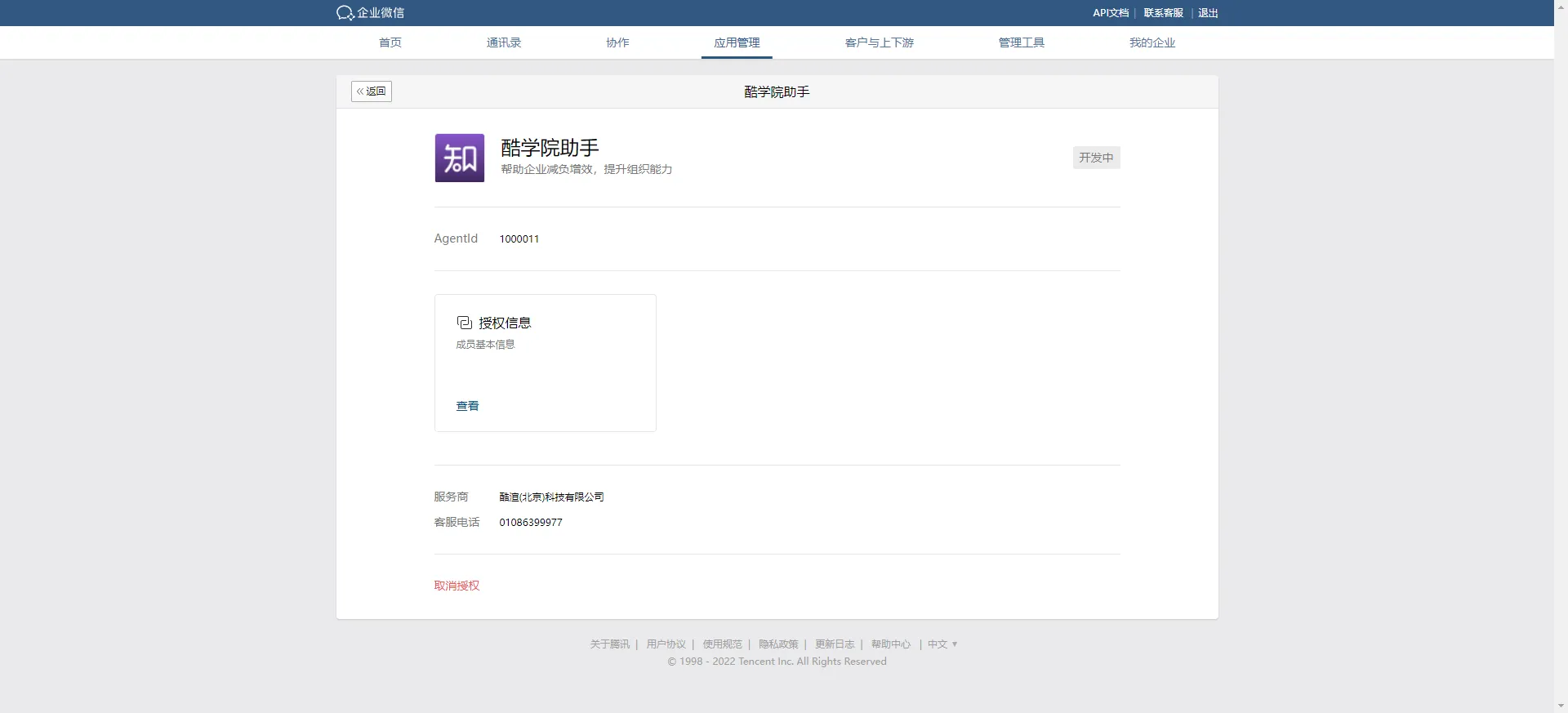1568x713 pixels.
Task: Click the service phone number 01086399977
Action: [531, 523]
